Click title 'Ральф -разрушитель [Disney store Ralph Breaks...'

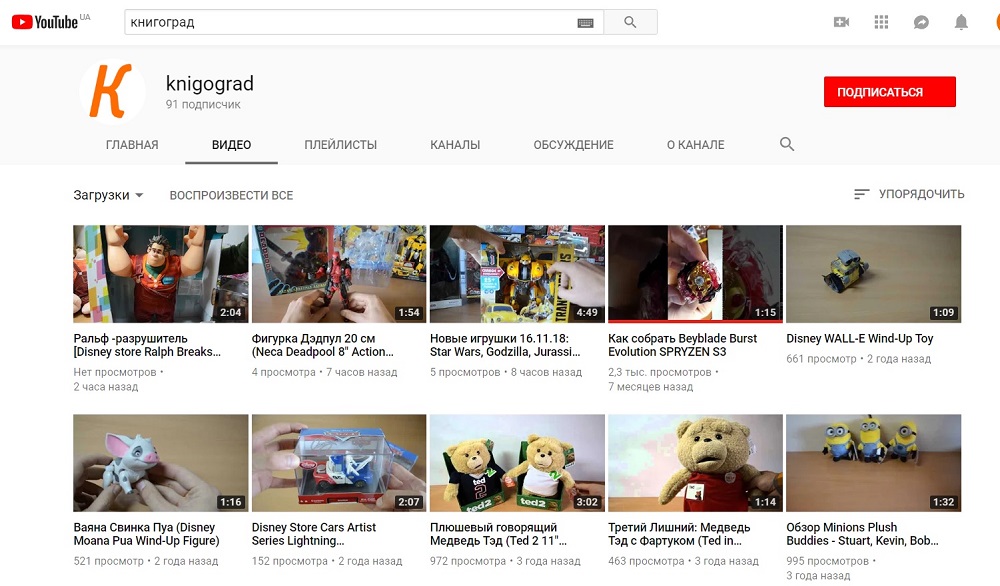coord(147,345)
